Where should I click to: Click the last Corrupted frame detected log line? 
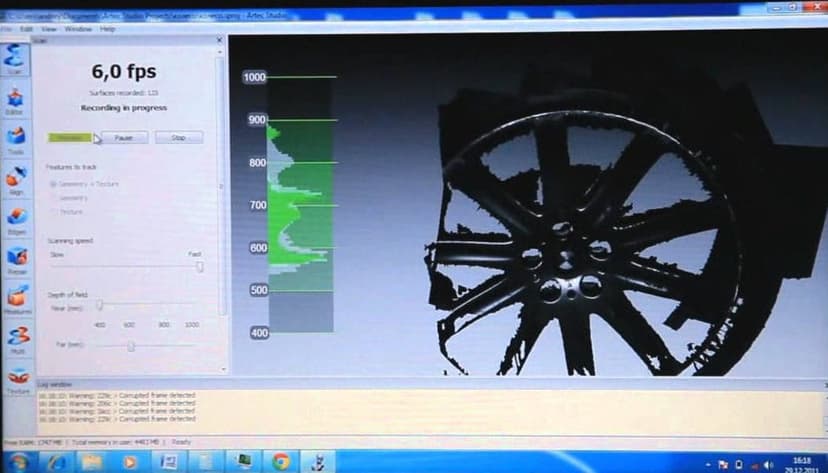coord(117,419)
